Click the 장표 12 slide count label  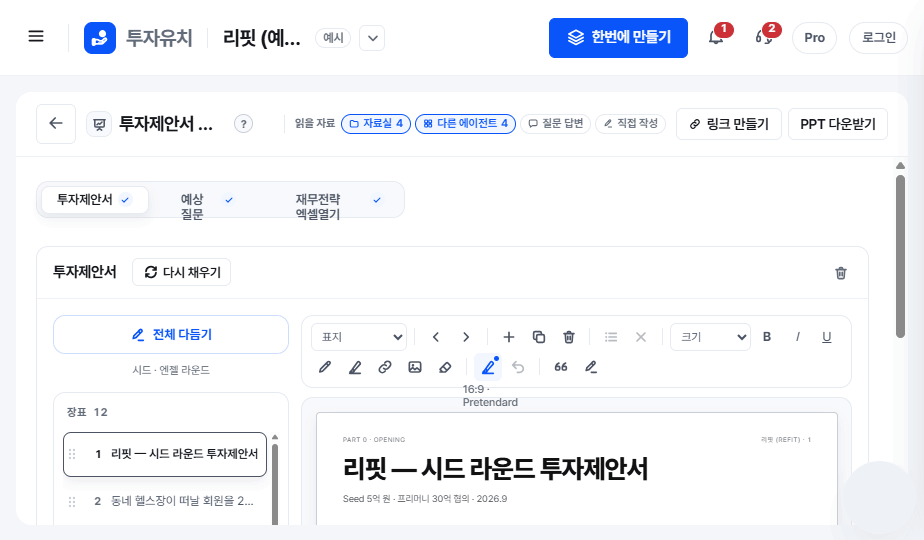pyautogui.click(x=87, y=412)
